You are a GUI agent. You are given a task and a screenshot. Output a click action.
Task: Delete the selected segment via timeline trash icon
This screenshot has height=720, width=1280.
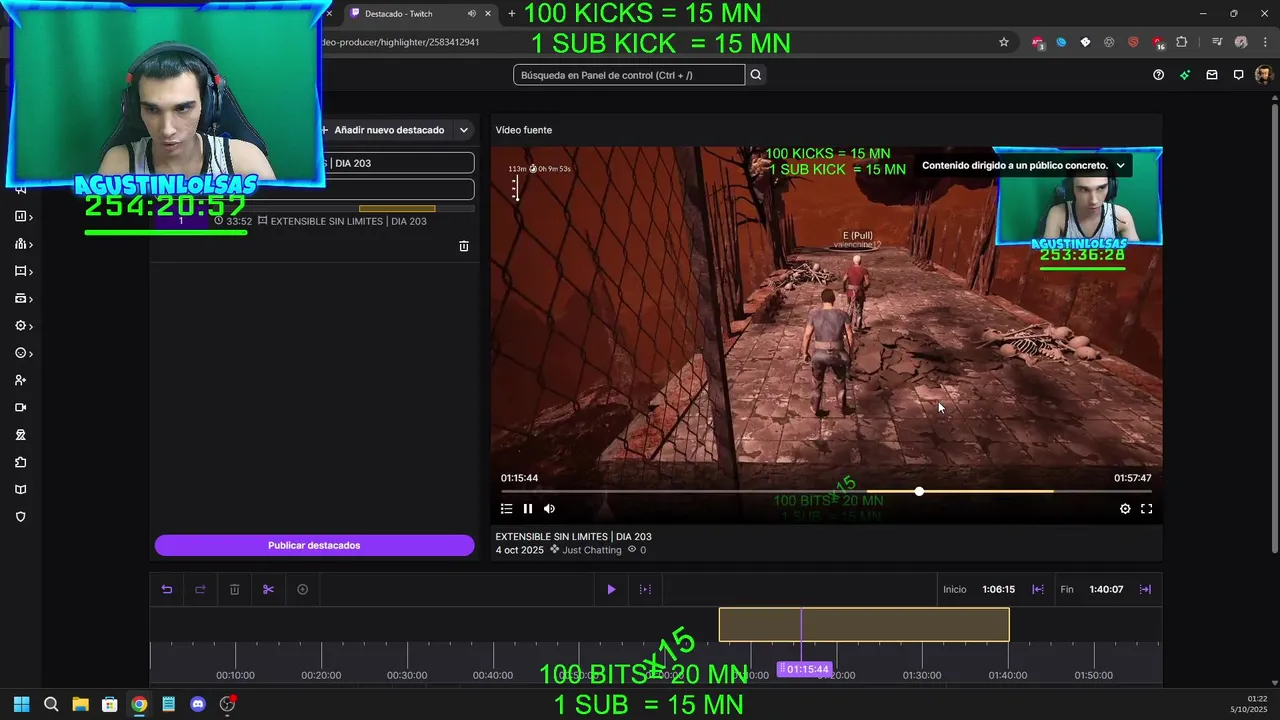[x=234, y=589]
